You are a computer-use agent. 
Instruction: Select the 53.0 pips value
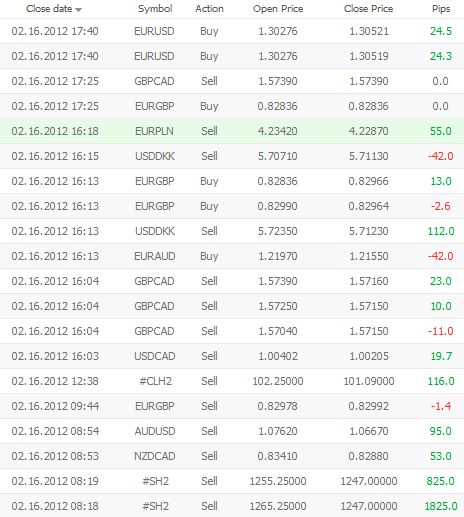click(x=441, y=456)
